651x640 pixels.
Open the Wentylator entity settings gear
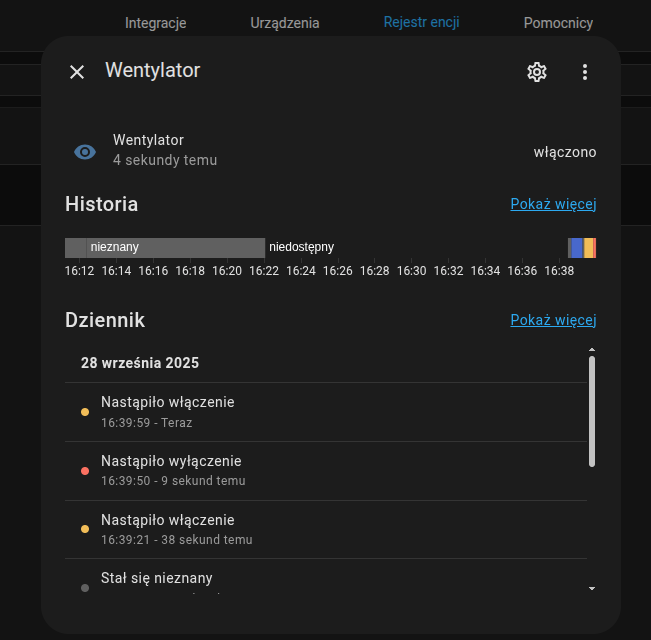(537, 72)
